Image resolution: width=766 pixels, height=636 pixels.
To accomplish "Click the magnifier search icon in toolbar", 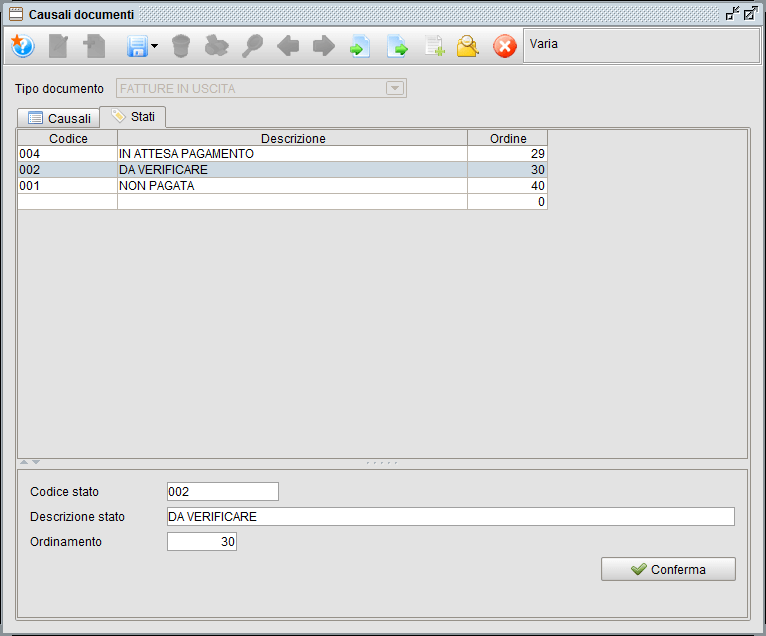I will (x=468, y=46).
